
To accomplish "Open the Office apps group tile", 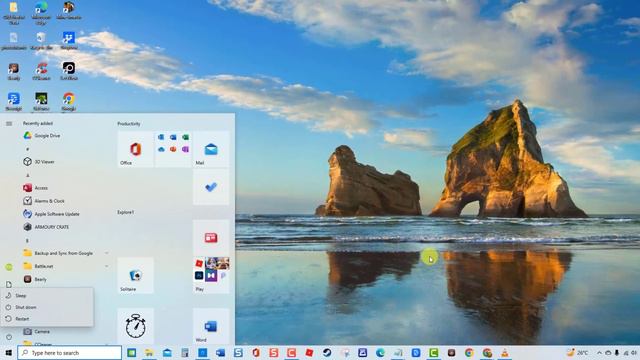I will (173, 149).
